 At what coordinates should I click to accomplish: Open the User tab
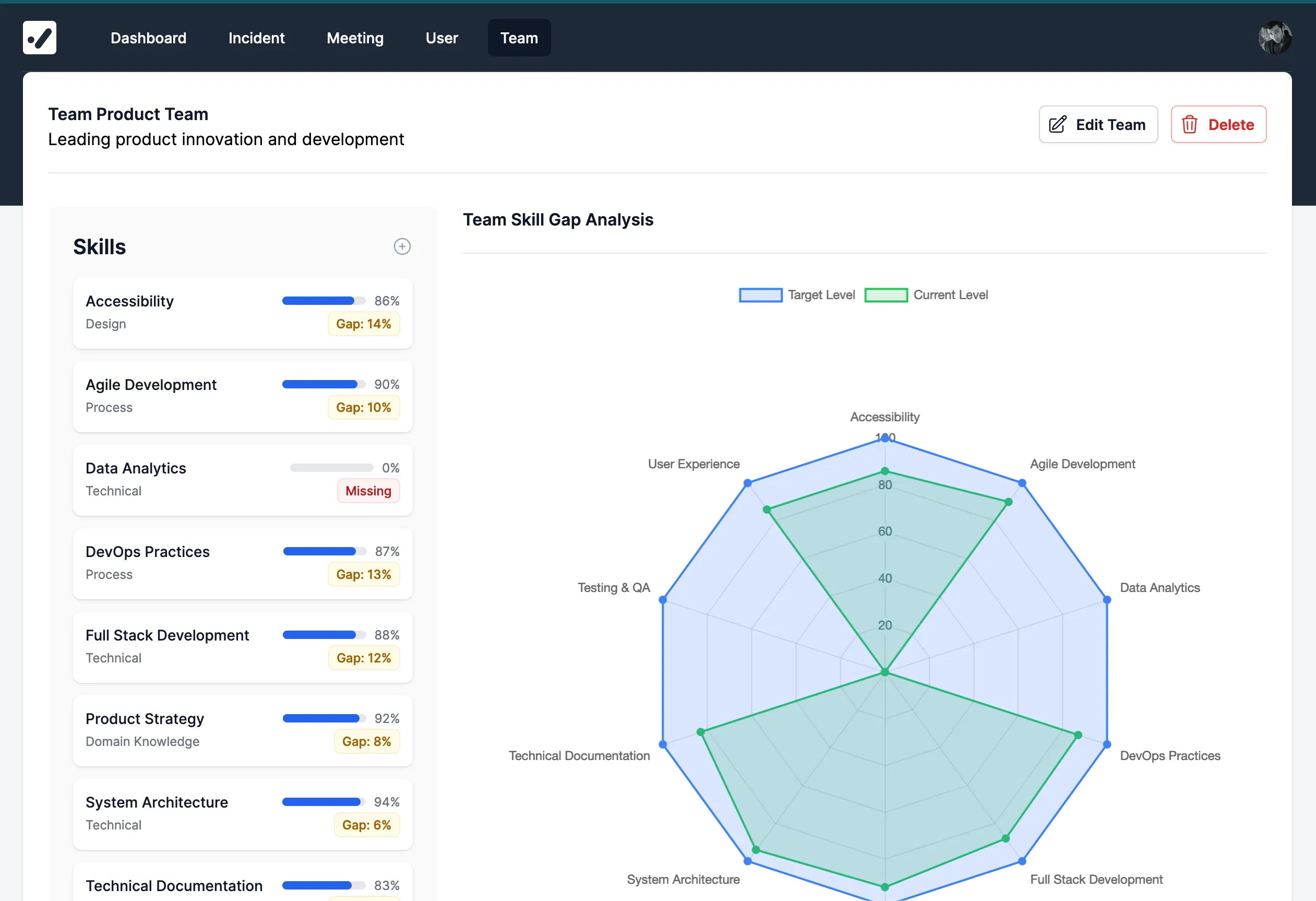point(441,38)
